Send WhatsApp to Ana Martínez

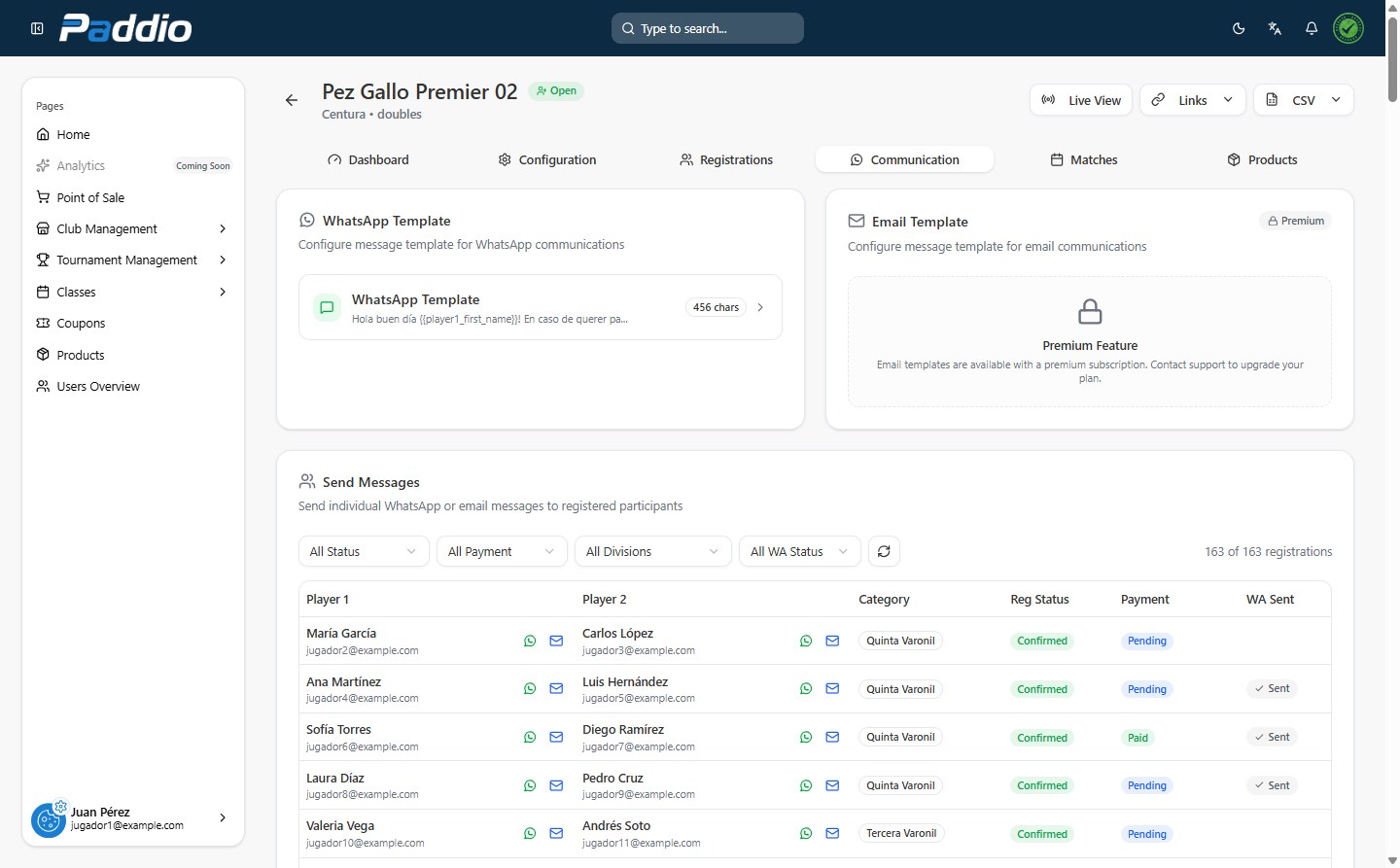(x=530, y=688)
